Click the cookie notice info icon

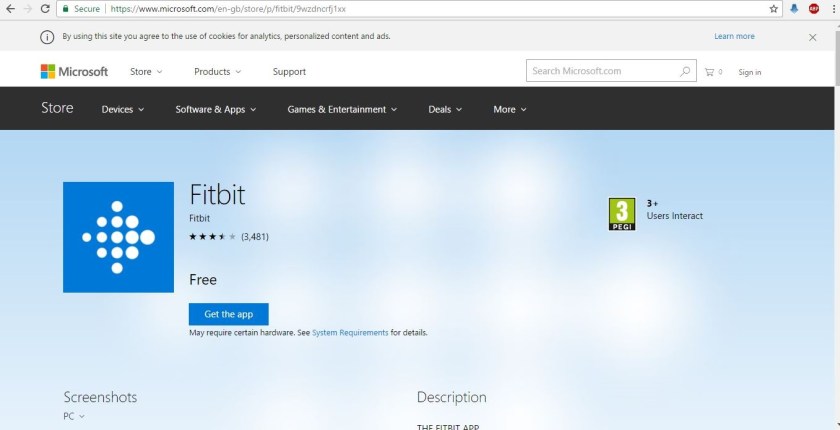[47, 37]
